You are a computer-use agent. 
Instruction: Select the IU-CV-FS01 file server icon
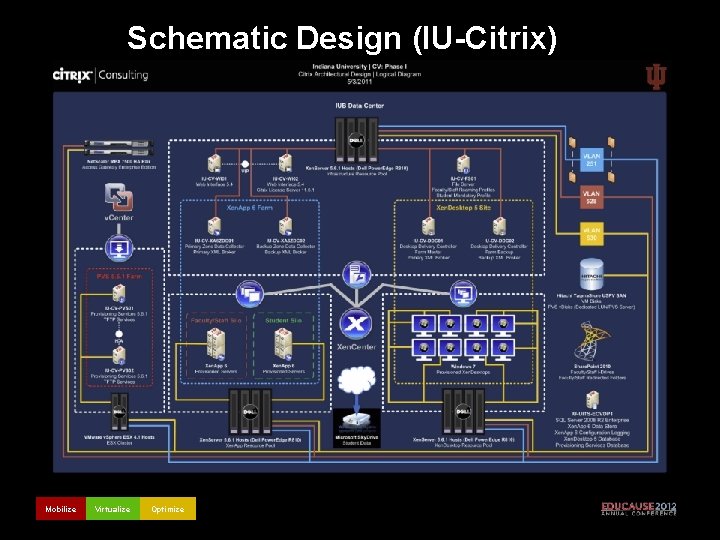463,164
